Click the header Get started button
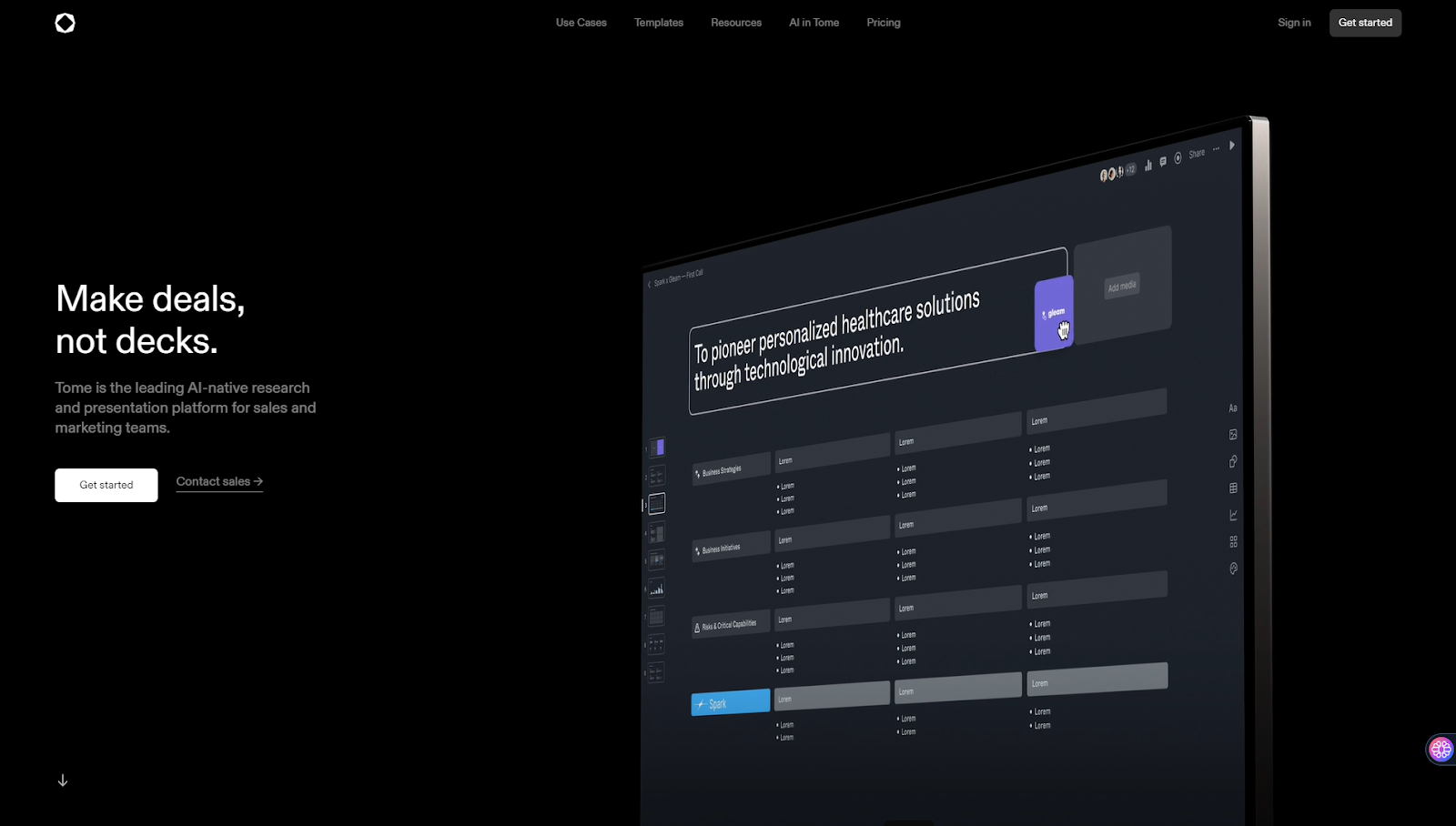 click(1365, 23)
